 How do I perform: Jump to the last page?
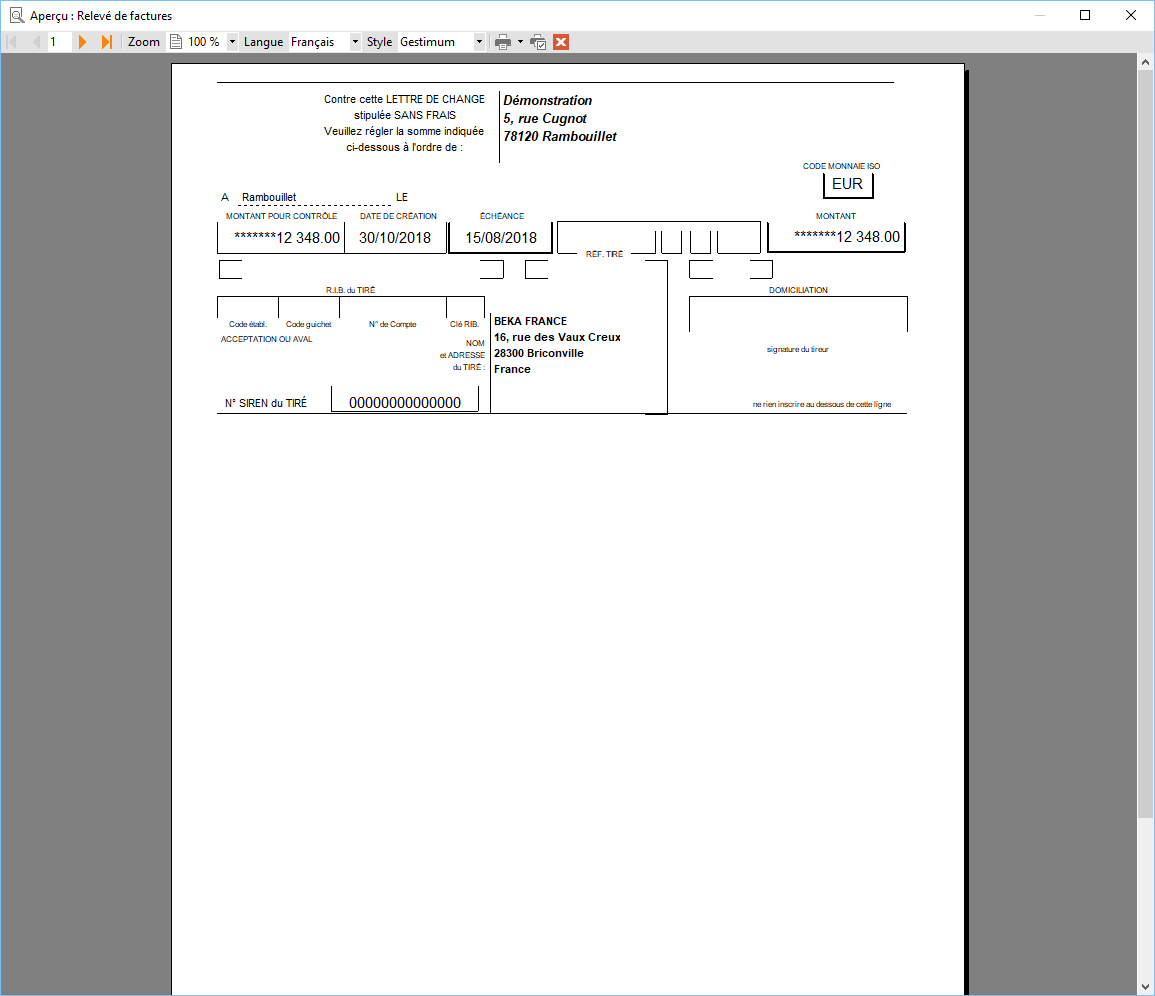[x=107, y=42]
